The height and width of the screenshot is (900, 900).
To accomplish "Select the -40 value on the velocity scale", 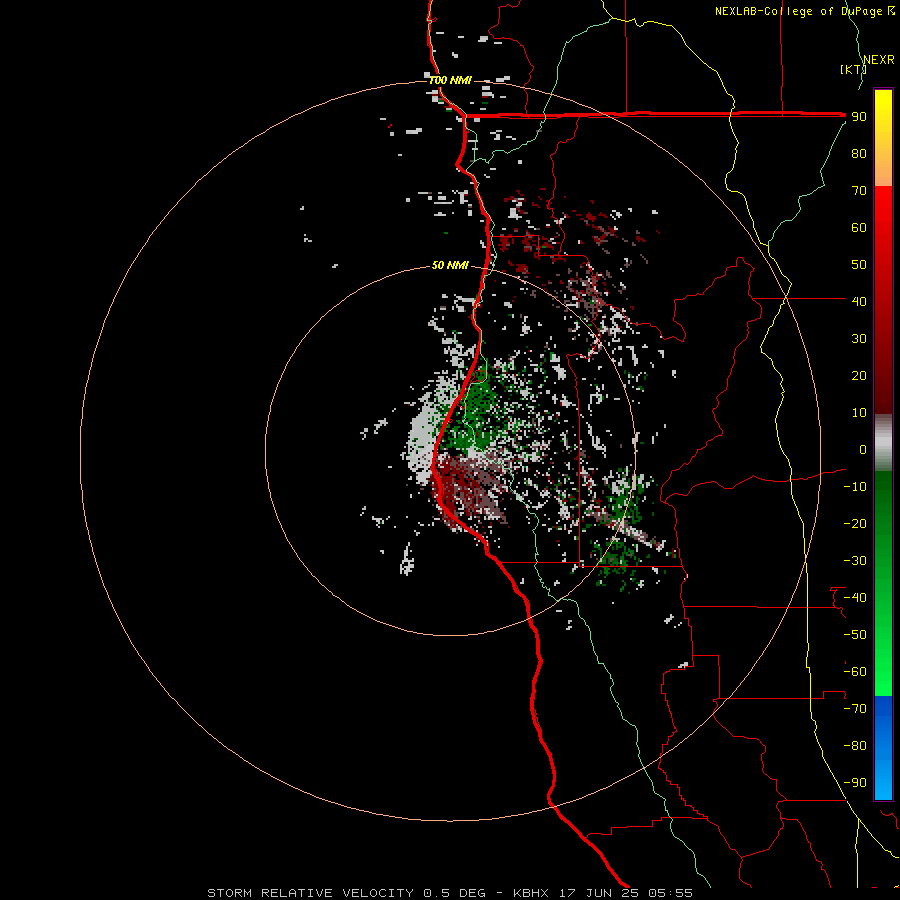I will point(855,598).
